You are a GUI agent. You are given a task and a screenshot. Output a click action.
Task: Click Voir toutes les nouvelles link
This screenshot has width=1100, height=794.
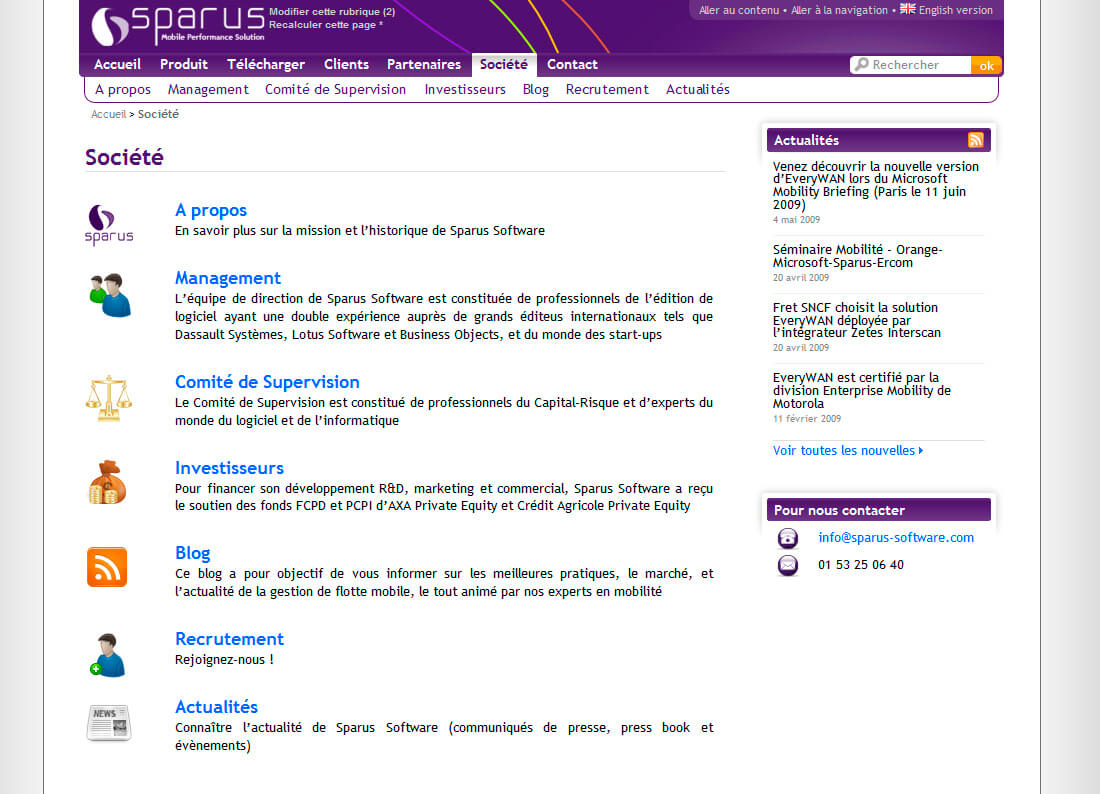click(848, 451)
